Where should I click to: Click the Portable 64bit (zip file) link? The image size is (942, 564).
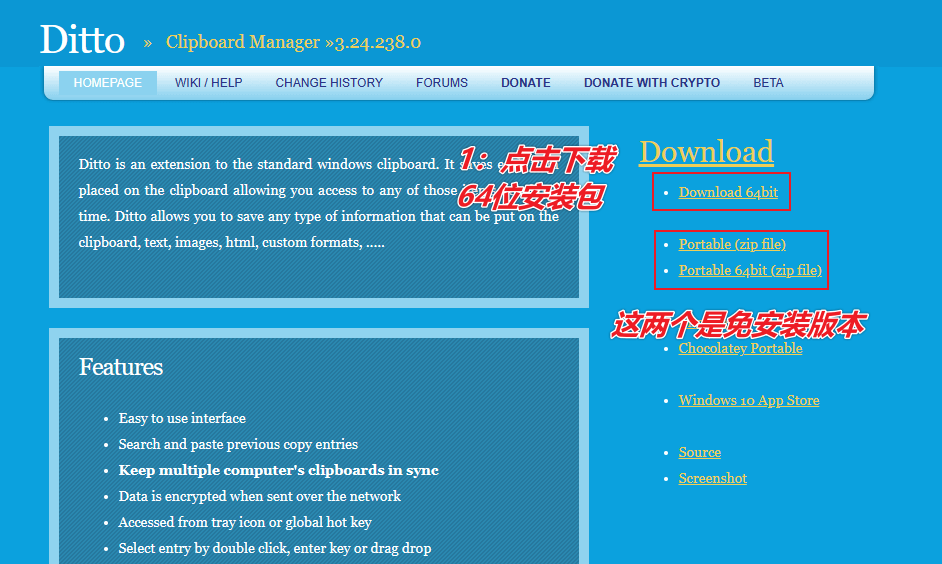click(750, 270)
